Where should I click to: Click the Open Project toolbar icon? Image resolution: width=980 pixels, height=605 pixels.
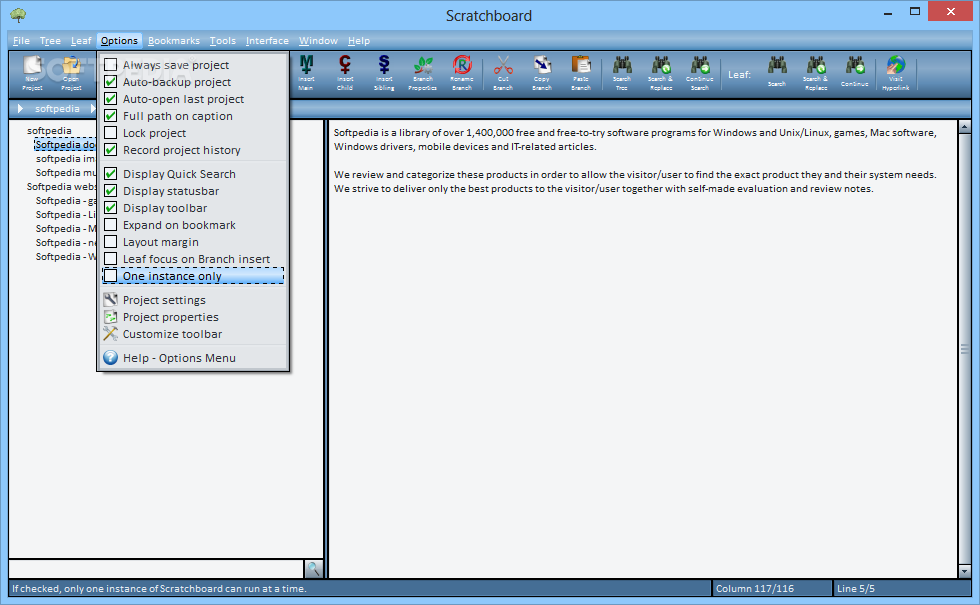tap(71, 72)
